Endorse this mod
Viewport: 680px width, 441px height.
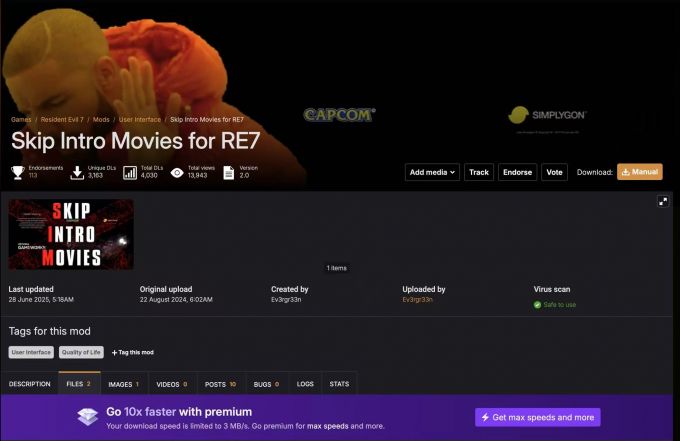coord(517,172)
